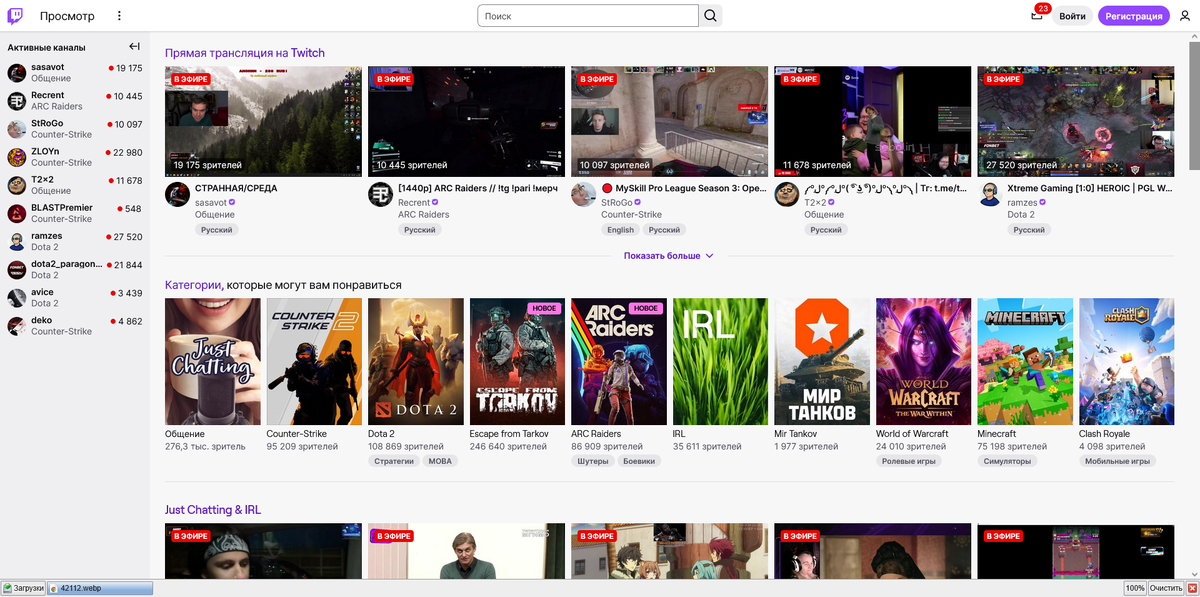Click the Категории heading link
Image resolution: width=1200 pixels, height=597 pixels.
tap(193, 285)
